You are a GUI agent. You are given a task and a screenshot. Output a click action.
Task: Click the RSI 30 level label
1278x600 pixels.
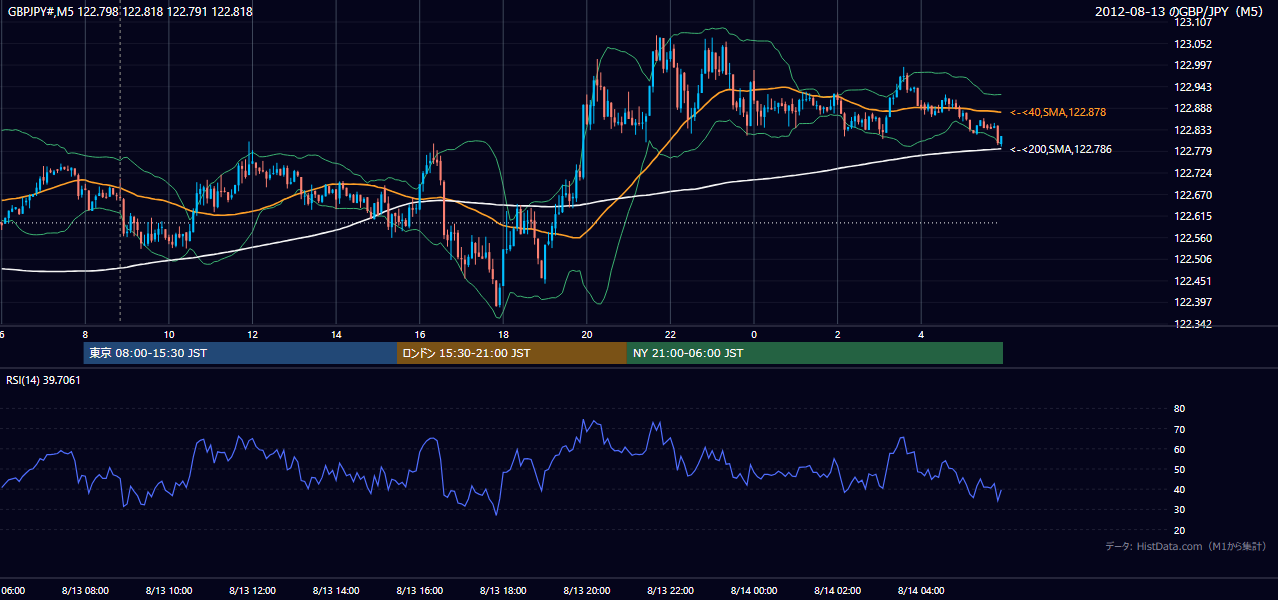click(x=1179, y=510)
